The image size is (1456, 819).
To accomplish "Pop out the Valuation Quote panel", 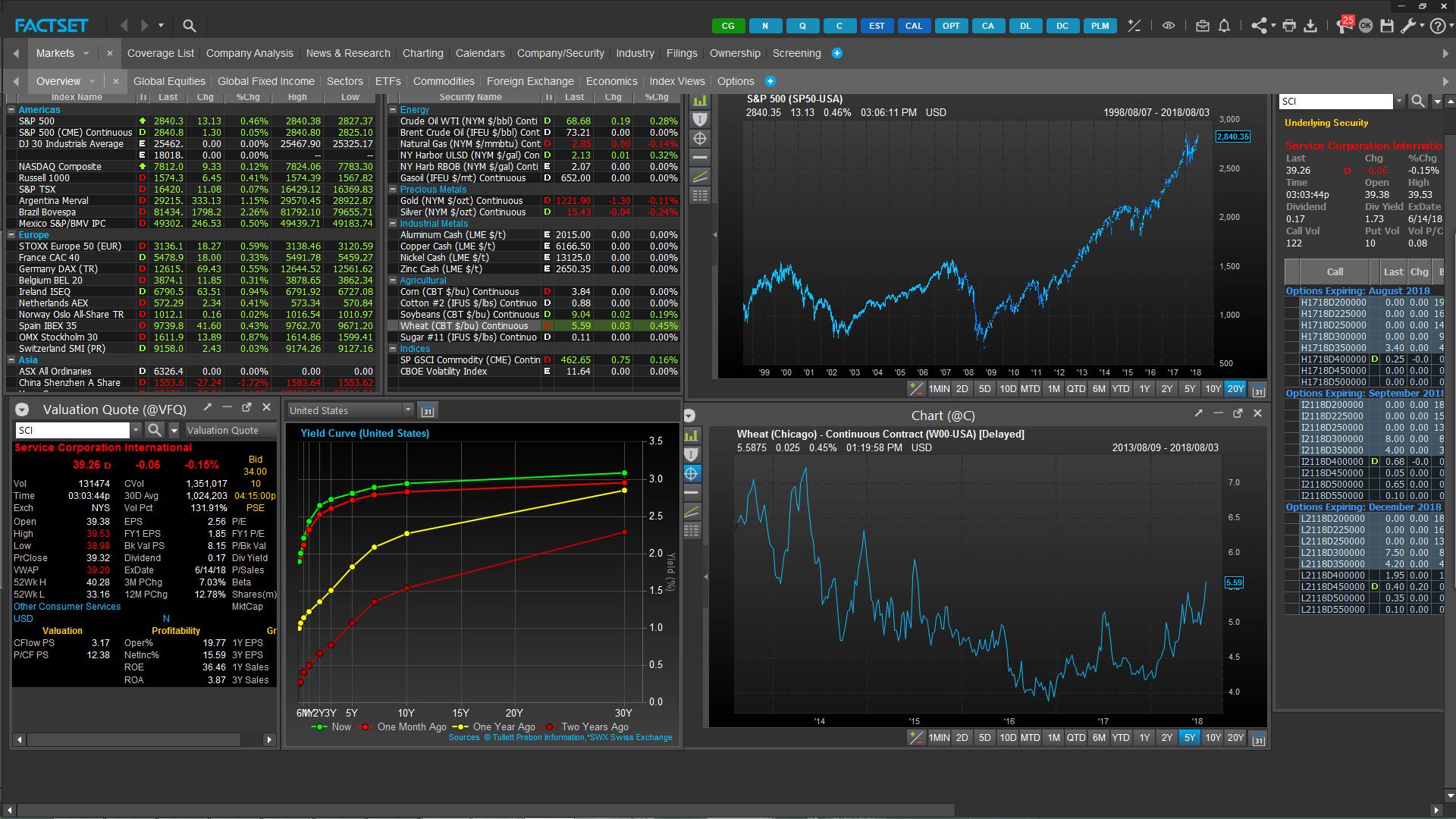I will click(x=246, y=408).
